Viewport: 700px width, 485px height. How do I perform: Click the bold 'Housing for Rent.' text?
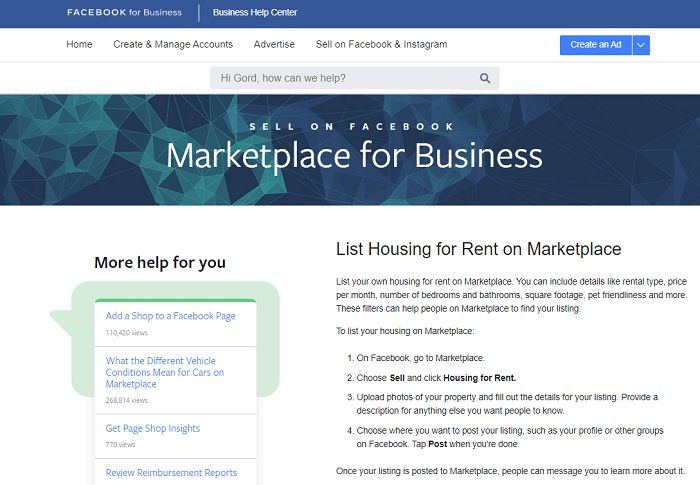pyautogui.click(x=479, y=378)
